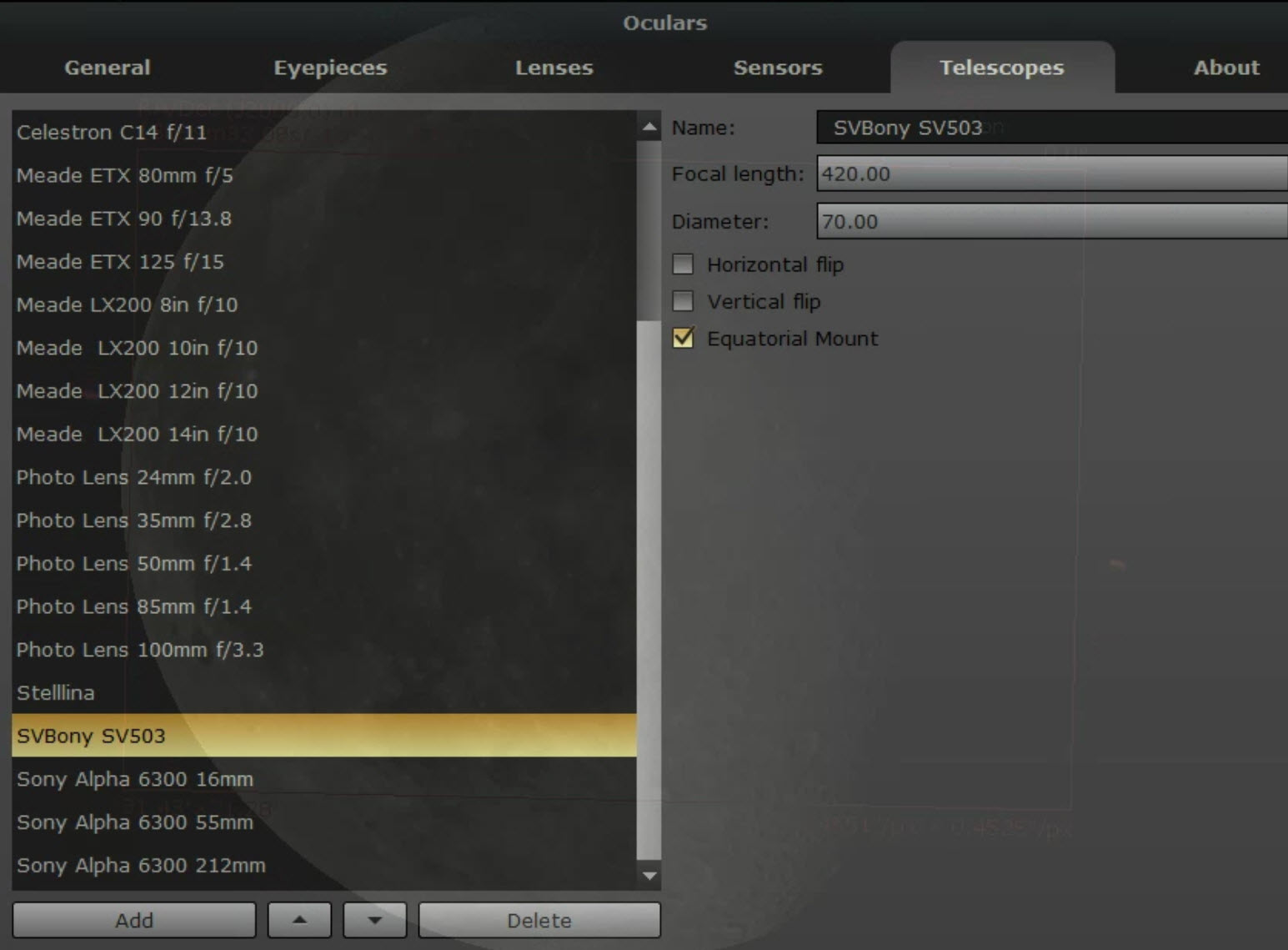
Task: Click the Diameter input field
Action: [1050, 222]
